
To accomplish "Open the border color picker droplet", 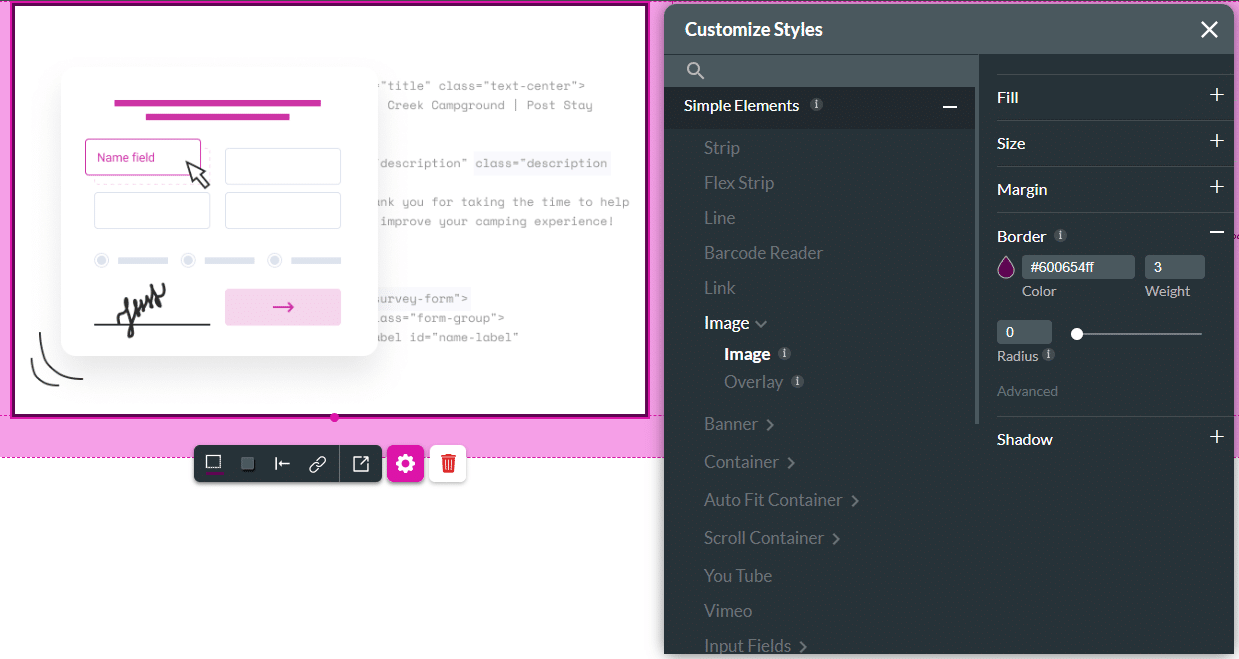I will point(1006,268).
